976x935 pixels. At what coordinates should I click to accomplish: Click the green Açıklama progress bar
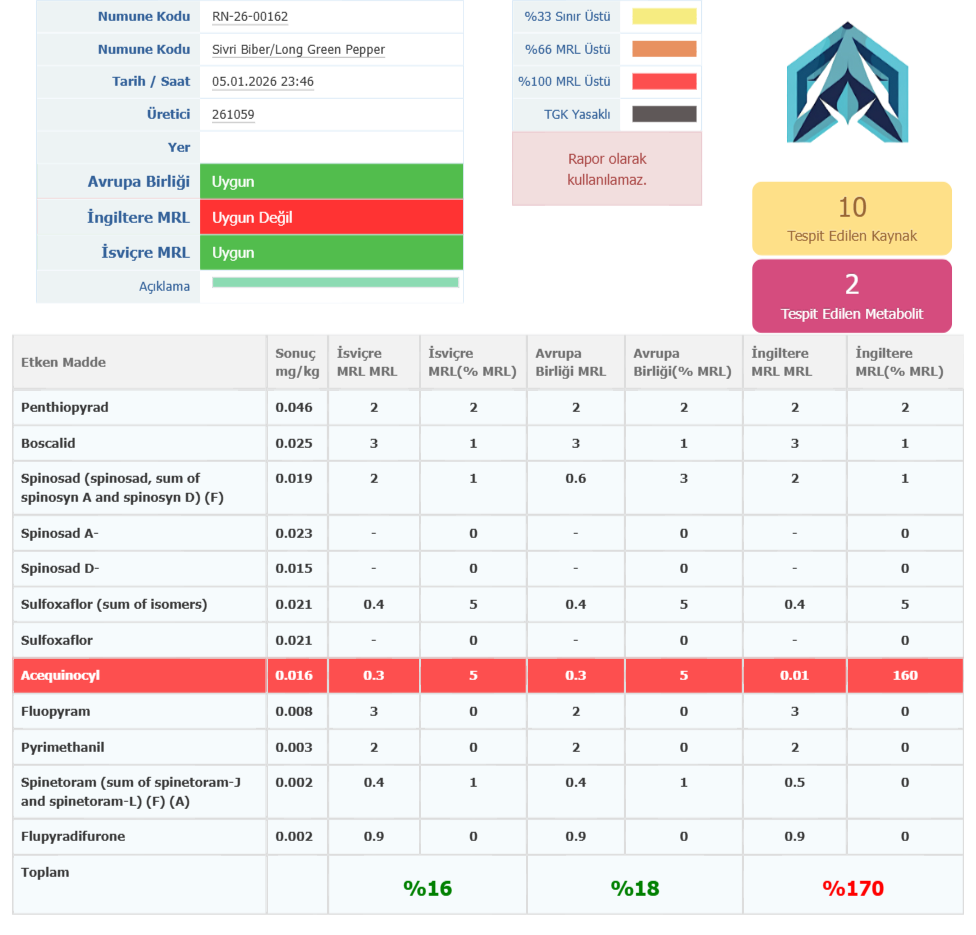click(x=335, y=283)
